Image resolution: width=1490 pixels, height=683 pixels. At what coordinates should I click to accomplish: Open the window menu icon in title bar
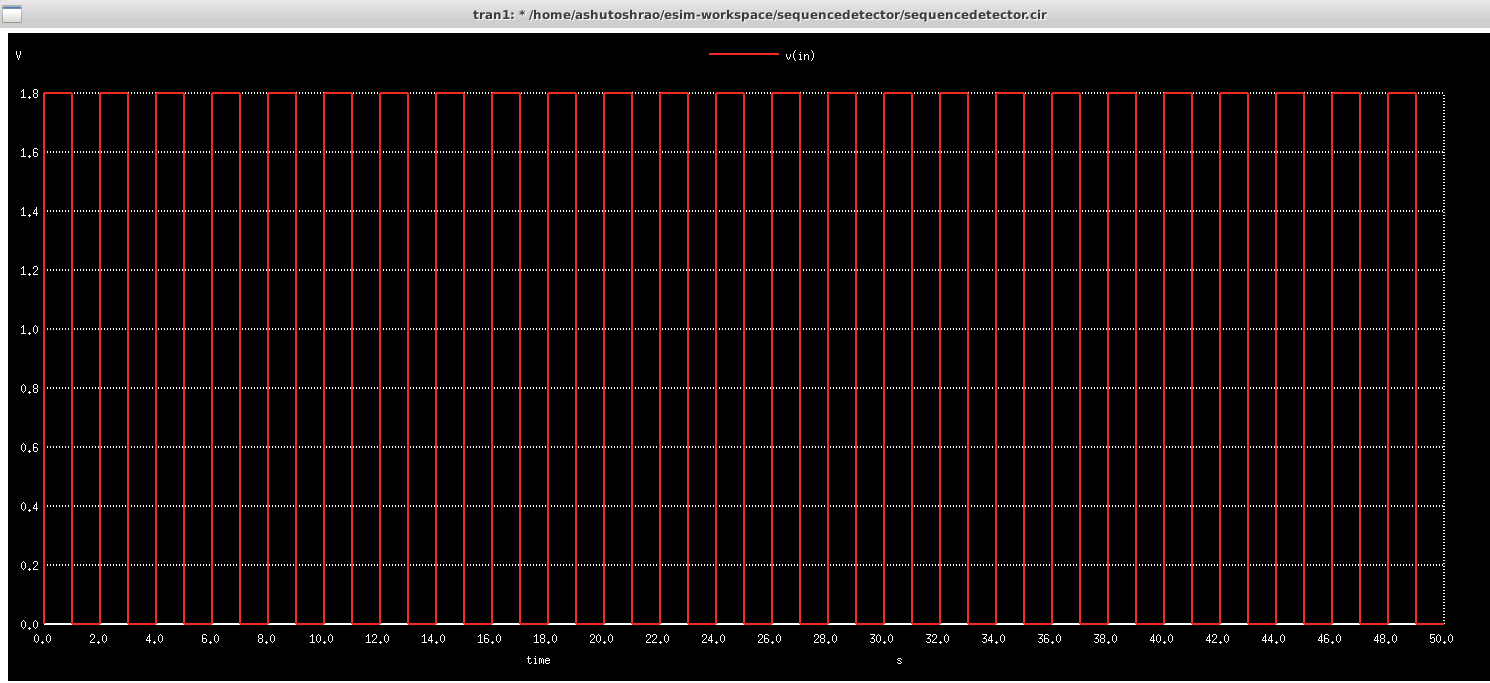coord(12,14)
